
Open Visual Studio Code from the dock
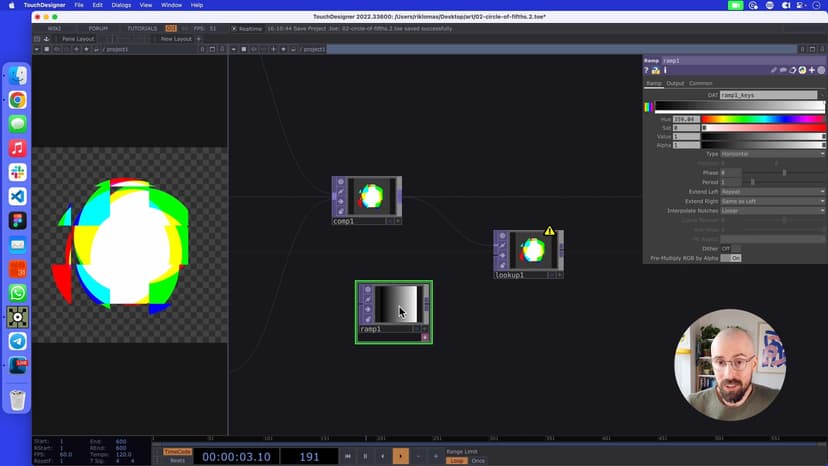click(18, 196)
